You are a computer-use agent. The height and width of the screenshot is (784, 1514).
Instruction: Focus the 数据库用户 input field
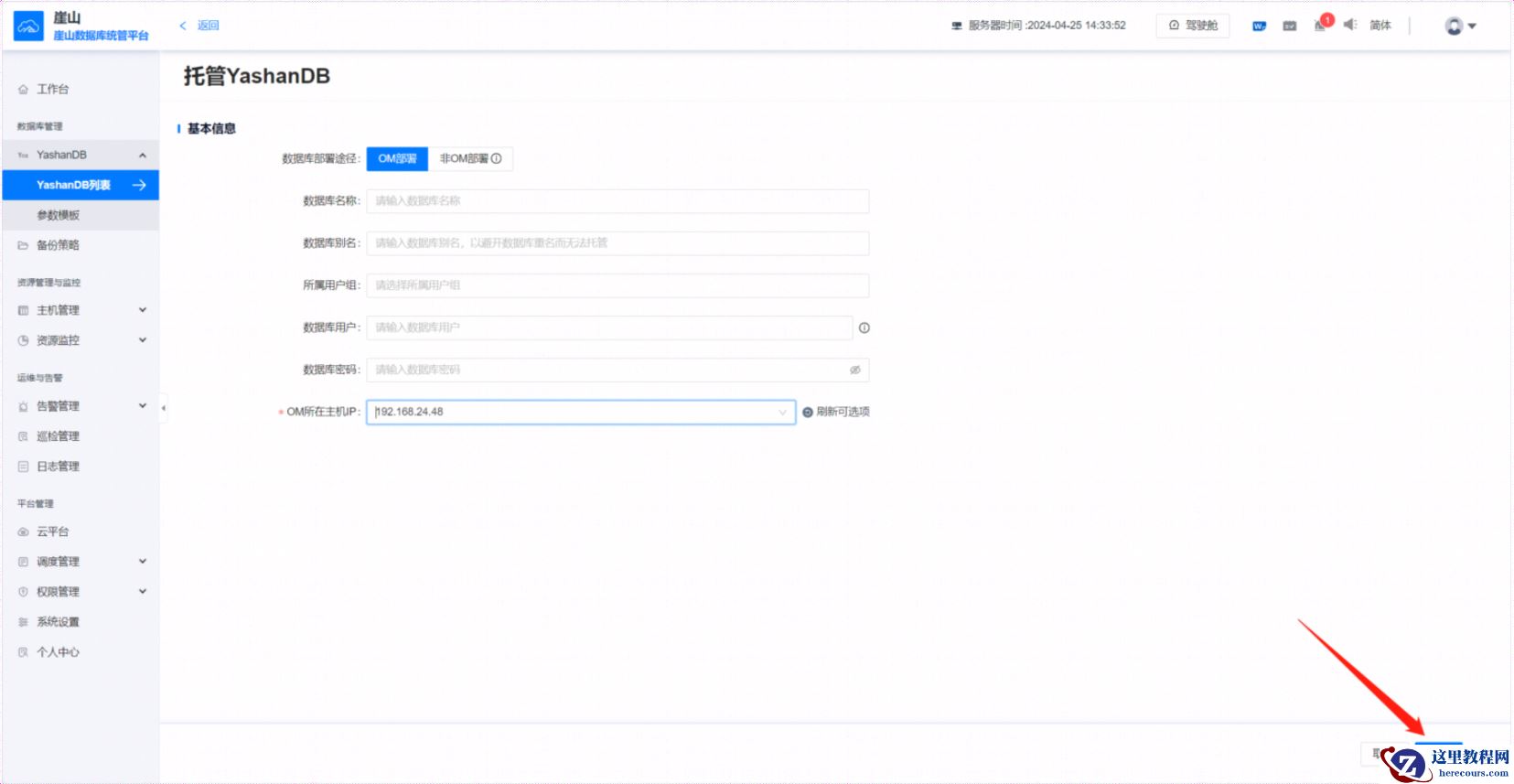[x=609, y=328]
